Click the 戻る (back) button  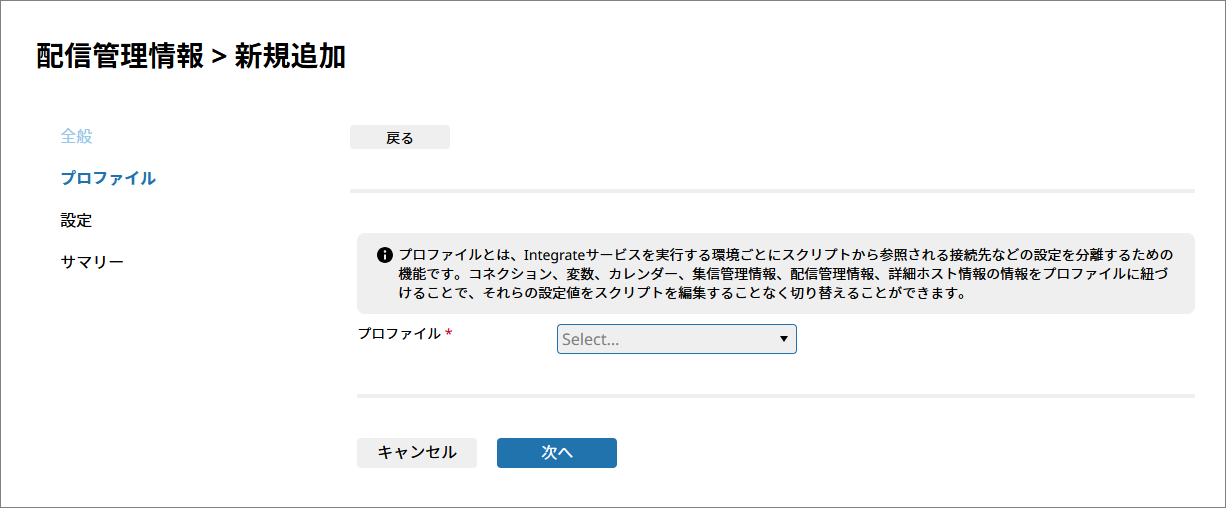click(399, 138)
